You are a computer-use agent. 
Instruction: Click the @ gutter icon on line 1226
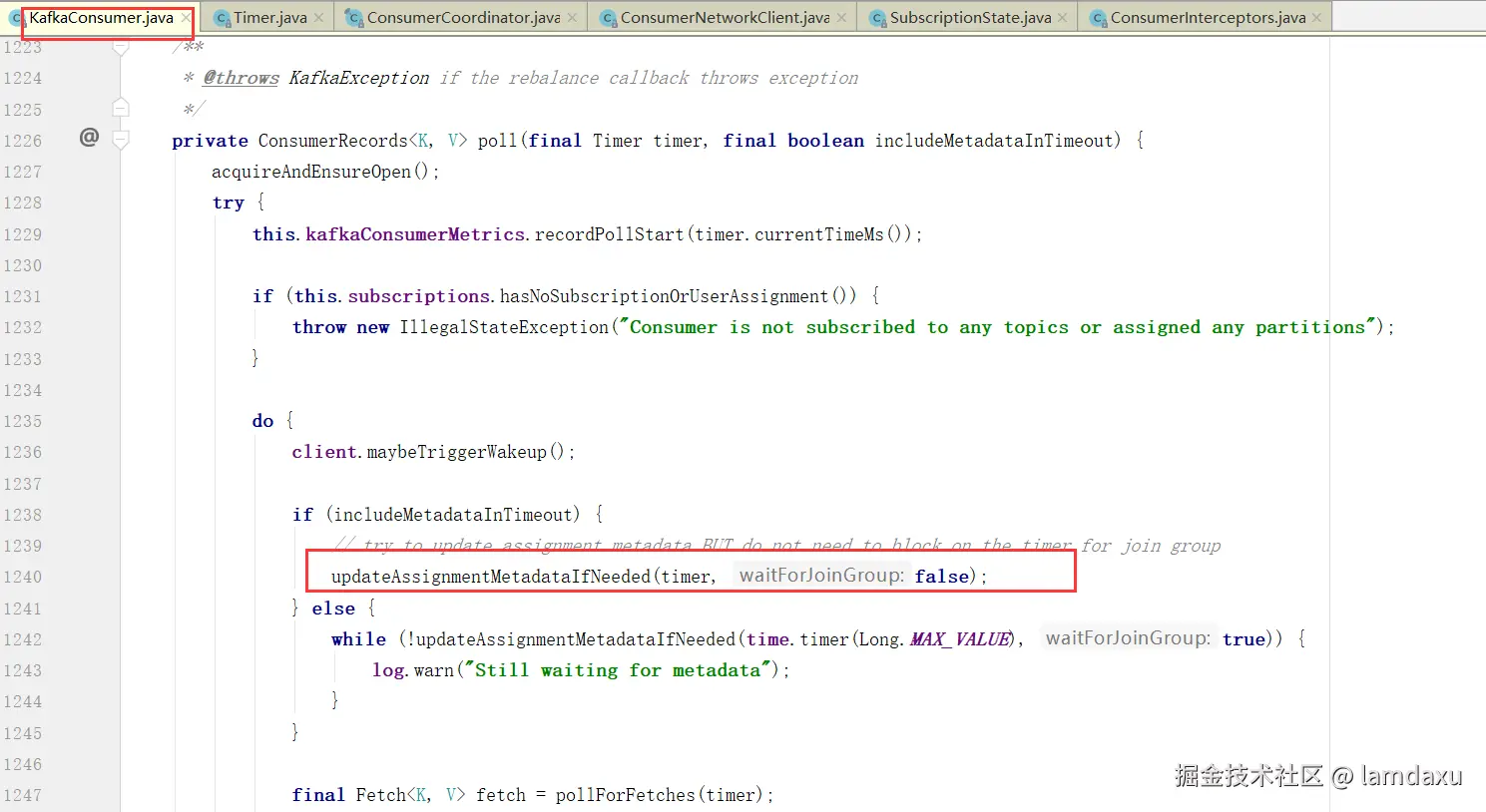pos(89,138)
